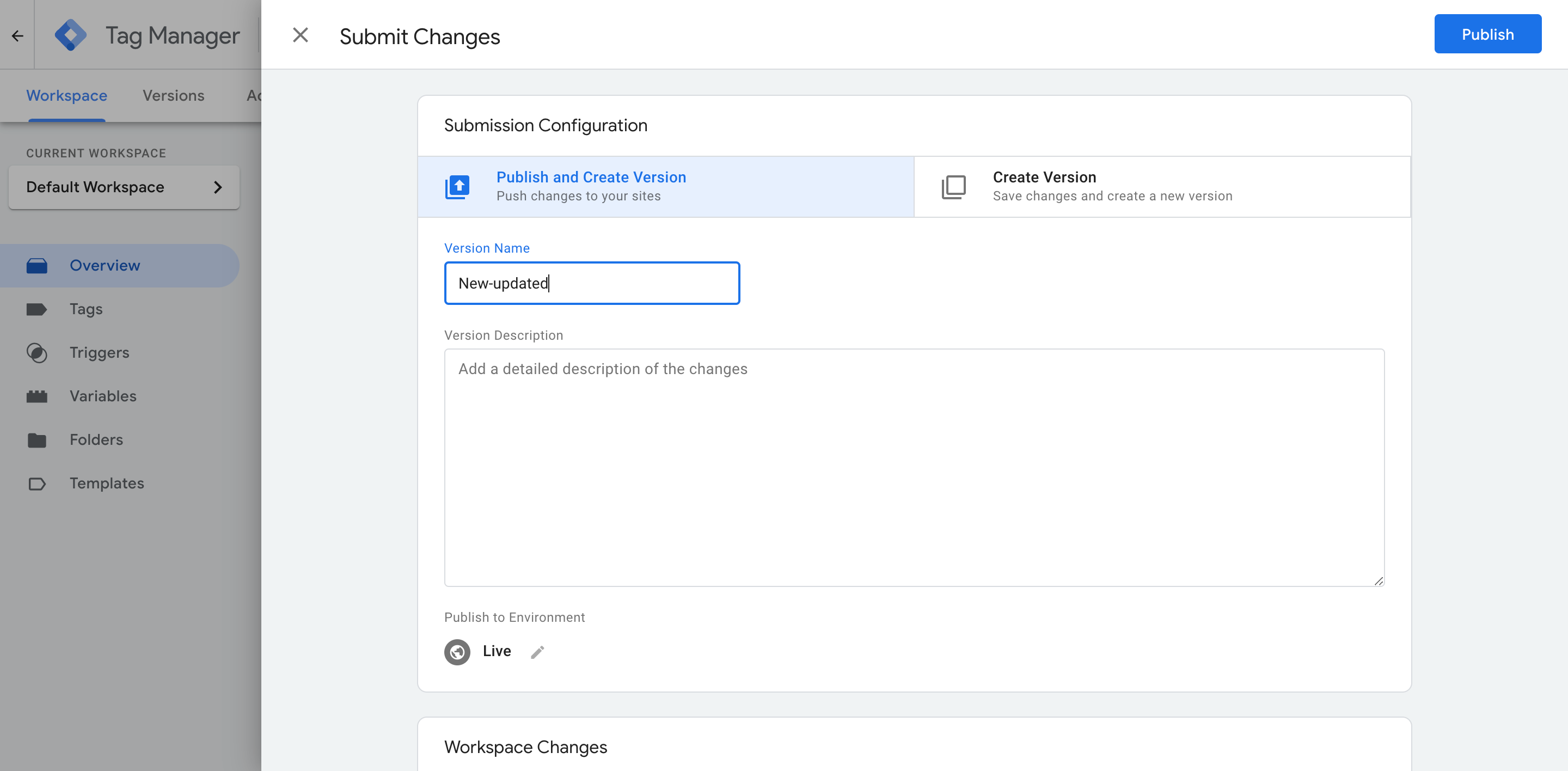
Task: Click the Publish to Environment label
Action: coord(514,617)
